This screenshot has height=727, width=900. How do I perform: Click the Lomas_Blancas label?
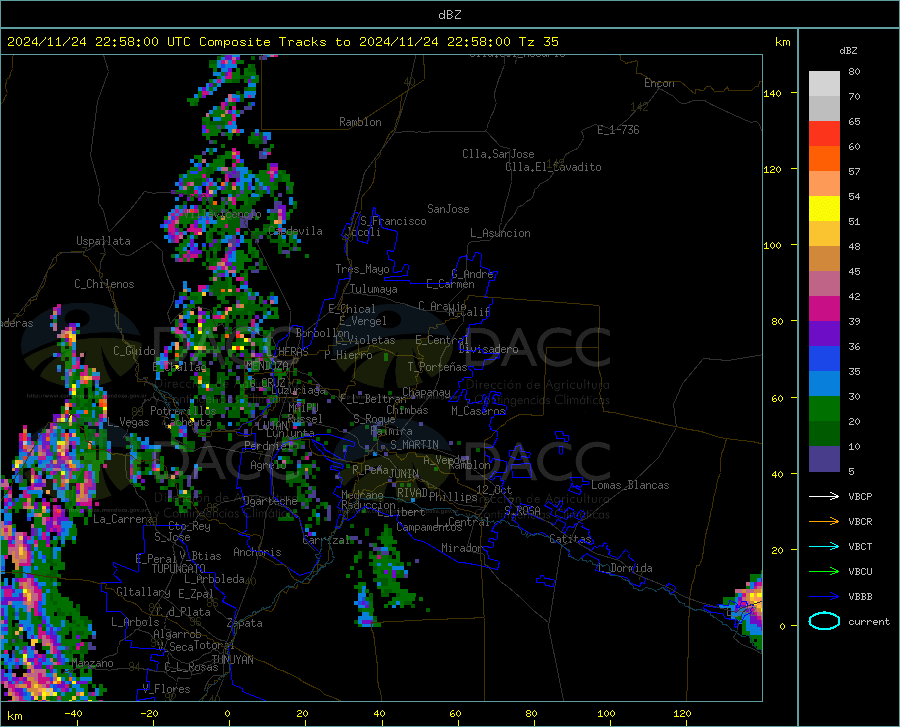tap(630, 485)
